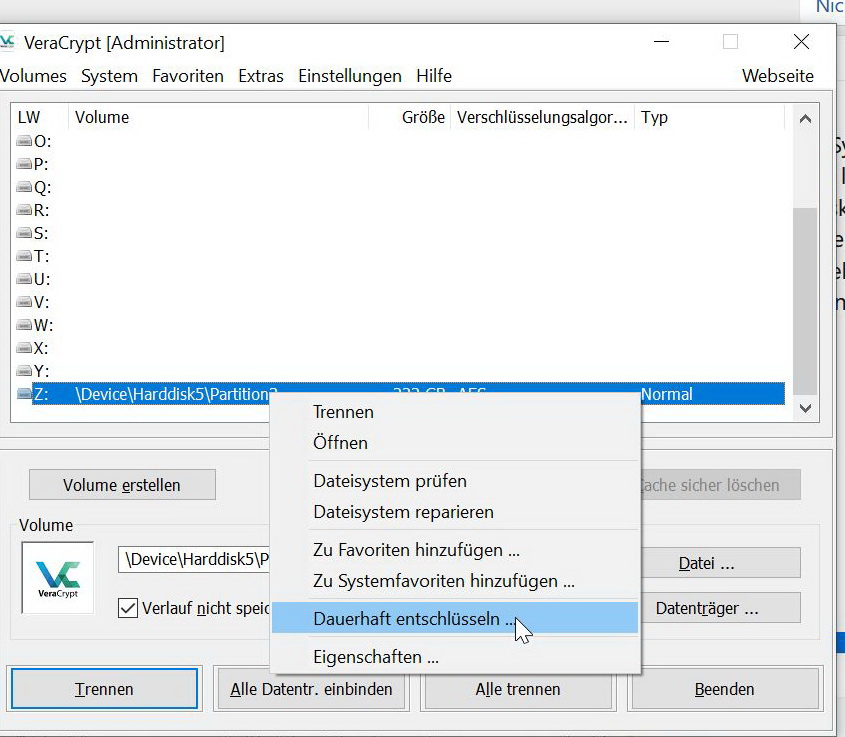Viewport: 845px width, 737px height.
Task: Click the drive list scrollbar thumb
Action: (x=805, y=302)
